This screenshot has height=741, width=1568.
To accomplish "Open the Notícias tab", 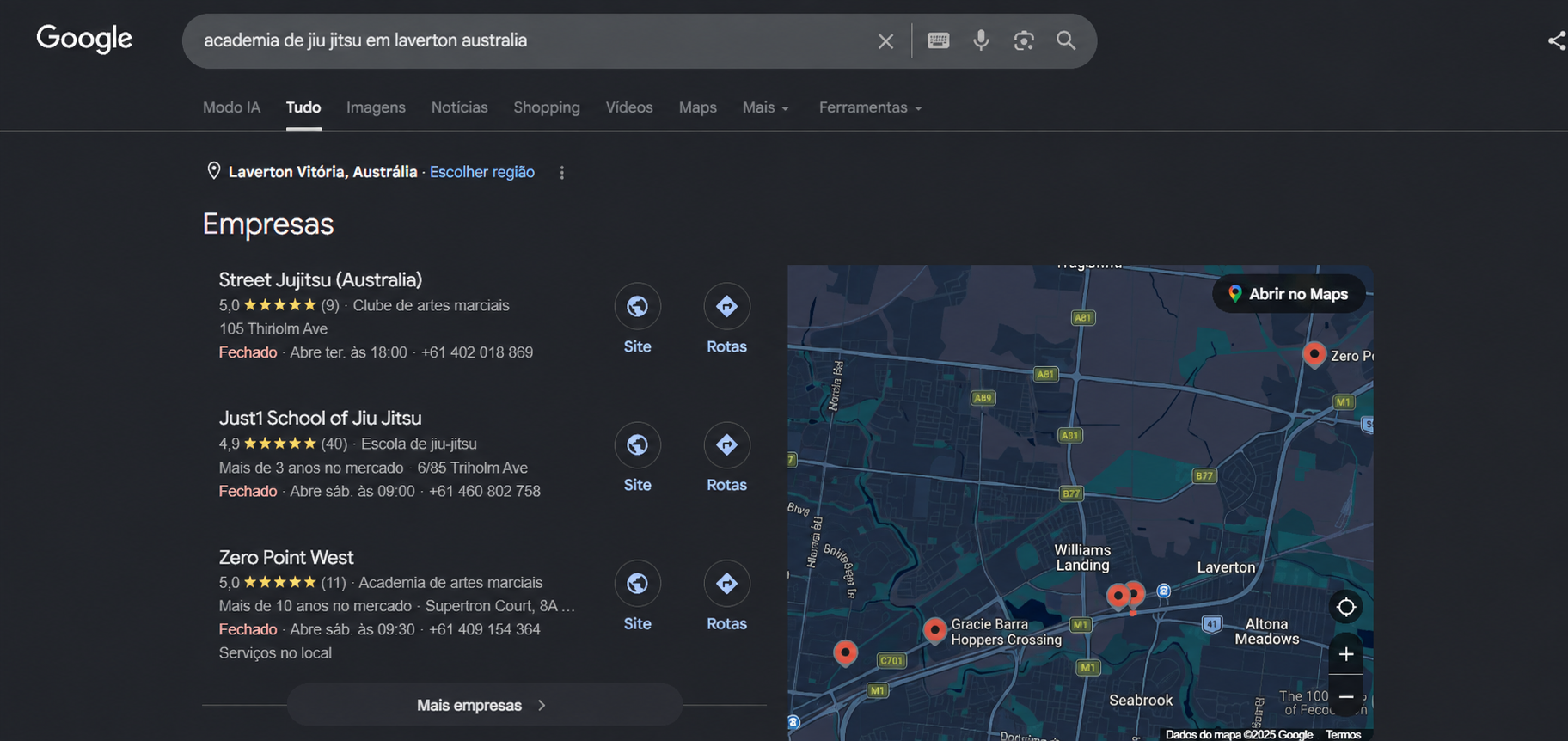I will click(x=459, y=107).
